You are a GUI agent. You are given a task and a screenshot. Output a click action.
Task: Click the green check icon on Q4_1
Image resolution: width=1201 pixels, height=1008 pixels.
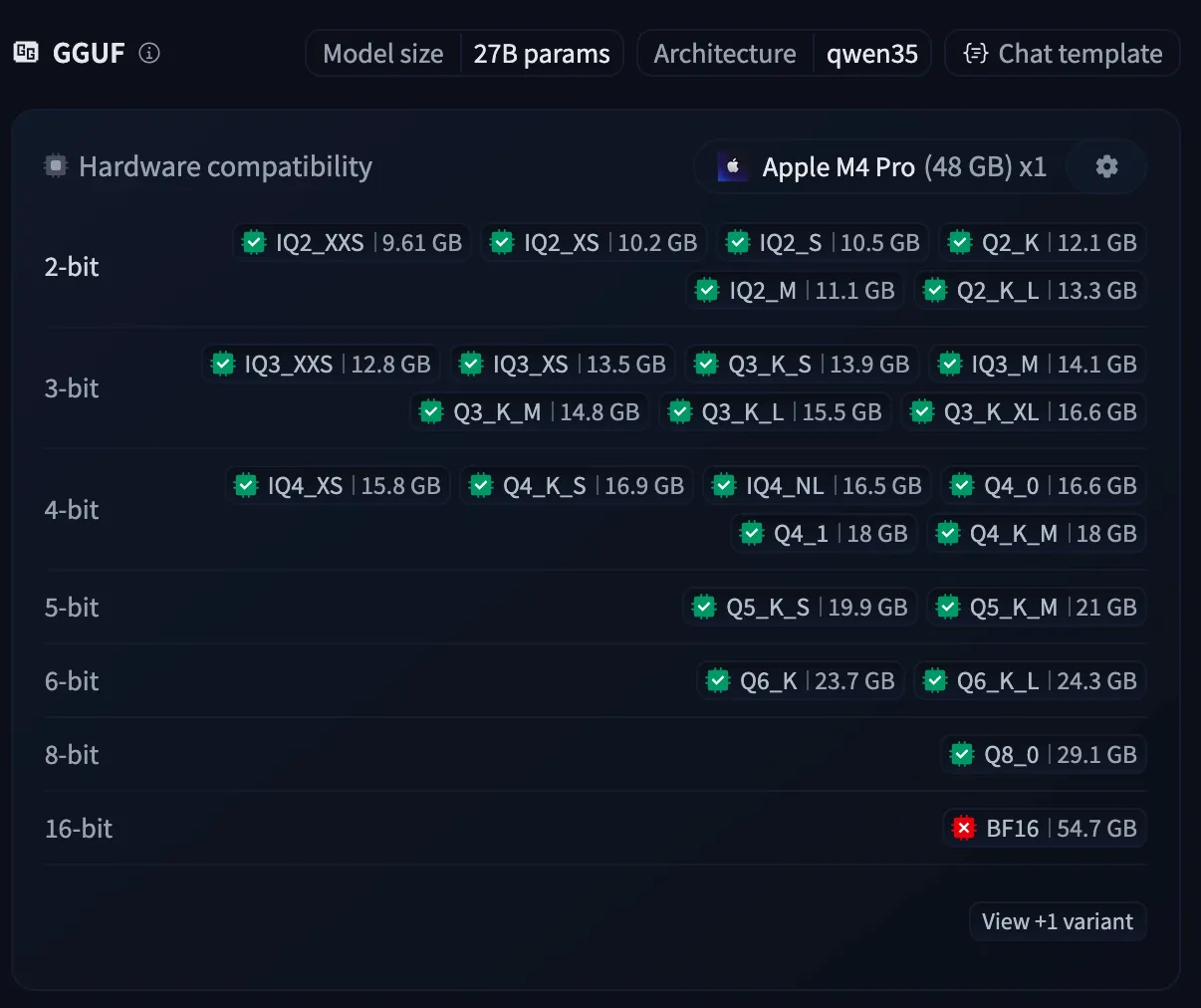click(751, 533)
